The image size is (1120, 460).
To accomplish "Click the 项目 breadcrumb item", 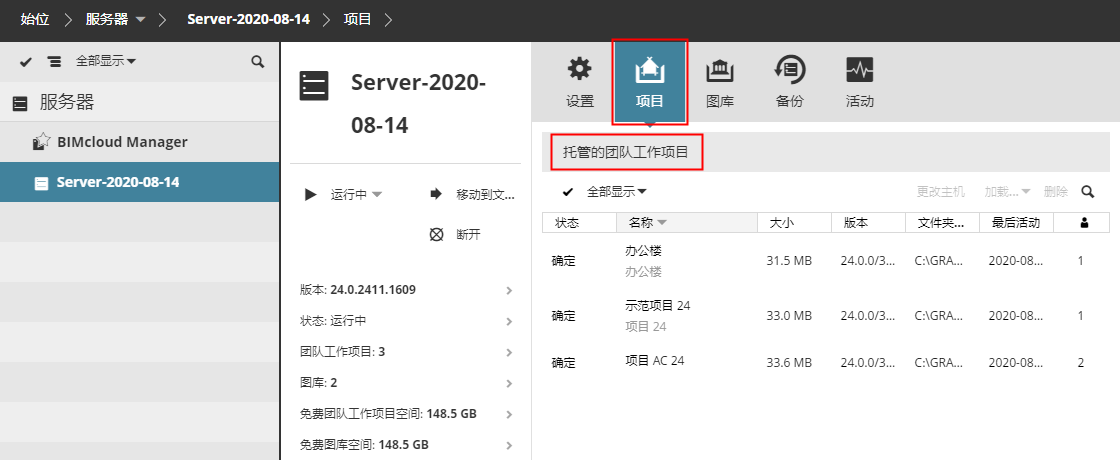I will point(357,19).
